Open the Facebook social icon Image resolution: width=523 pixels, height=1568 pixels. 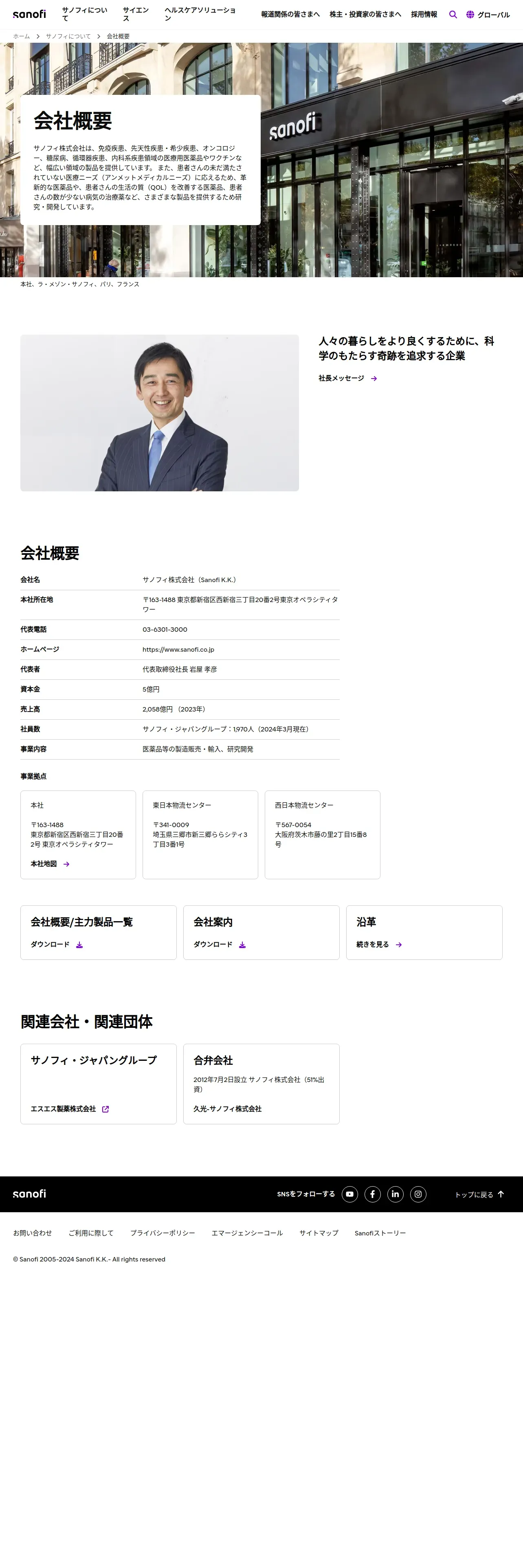tap(373, 1194)
